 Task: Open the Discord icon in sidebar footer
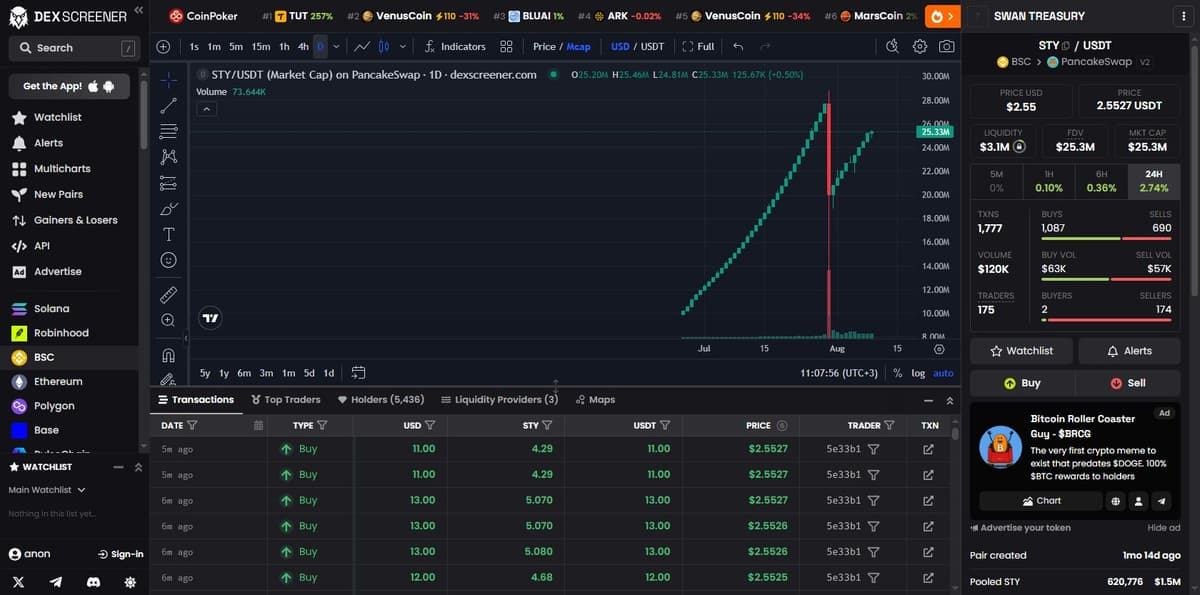point(93,582)
